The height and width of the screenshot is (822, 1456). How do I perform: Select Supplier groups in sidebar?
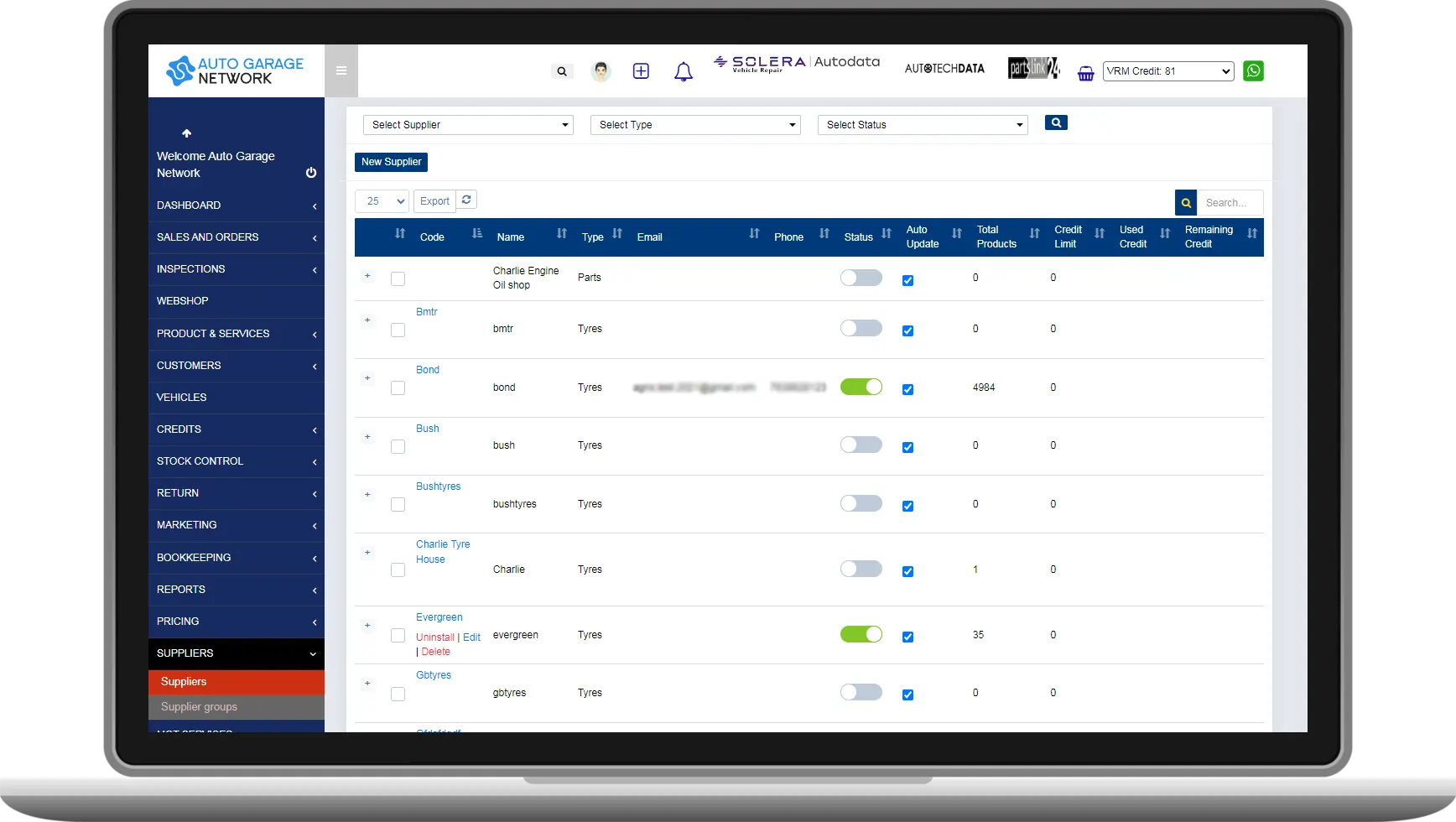click(199, 707)
